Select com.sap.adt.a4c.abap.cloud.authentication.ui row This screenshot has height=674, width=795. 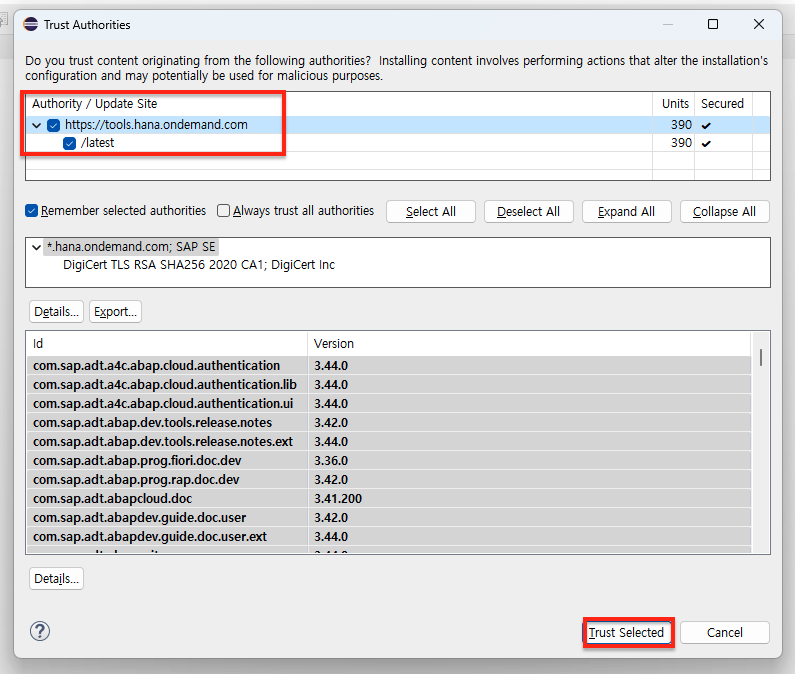pos(389,404)
